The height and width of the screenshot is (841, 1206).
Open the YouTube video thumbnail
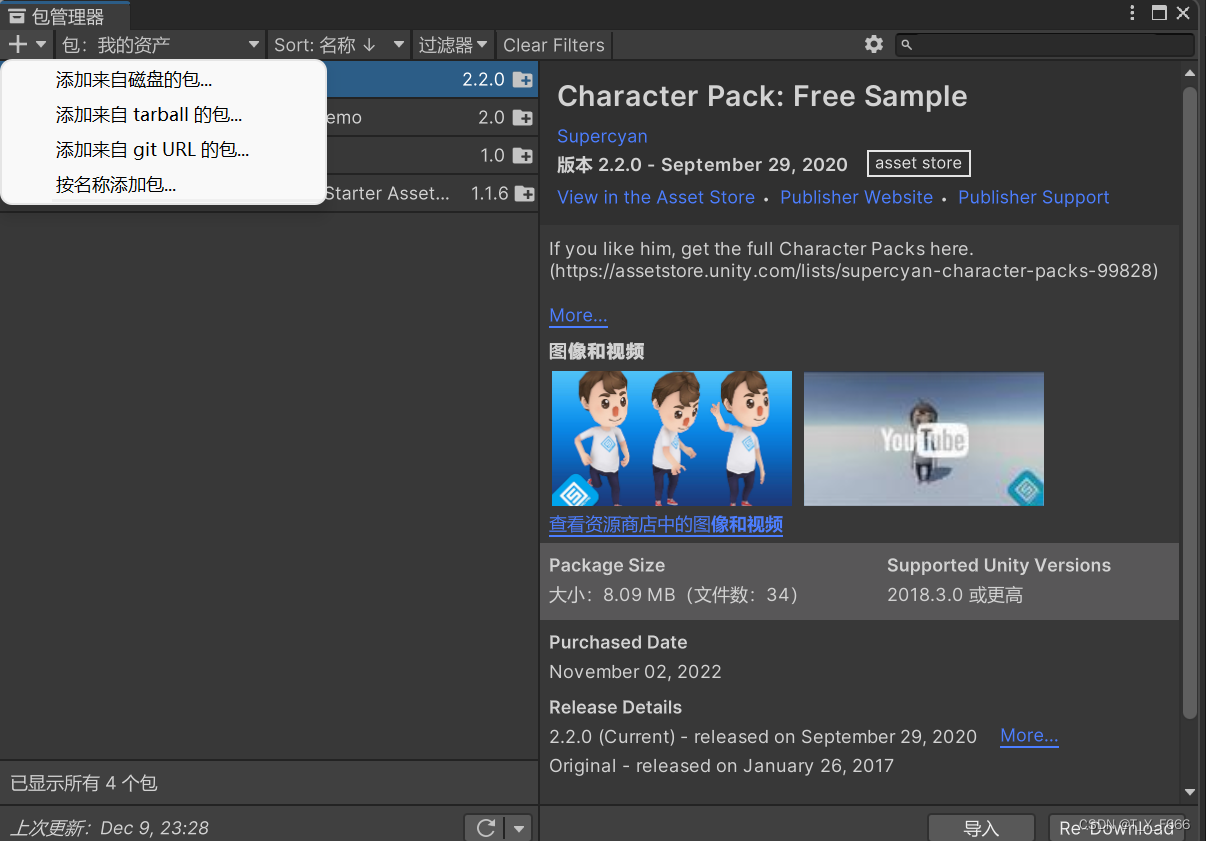(x=924, y=439)
